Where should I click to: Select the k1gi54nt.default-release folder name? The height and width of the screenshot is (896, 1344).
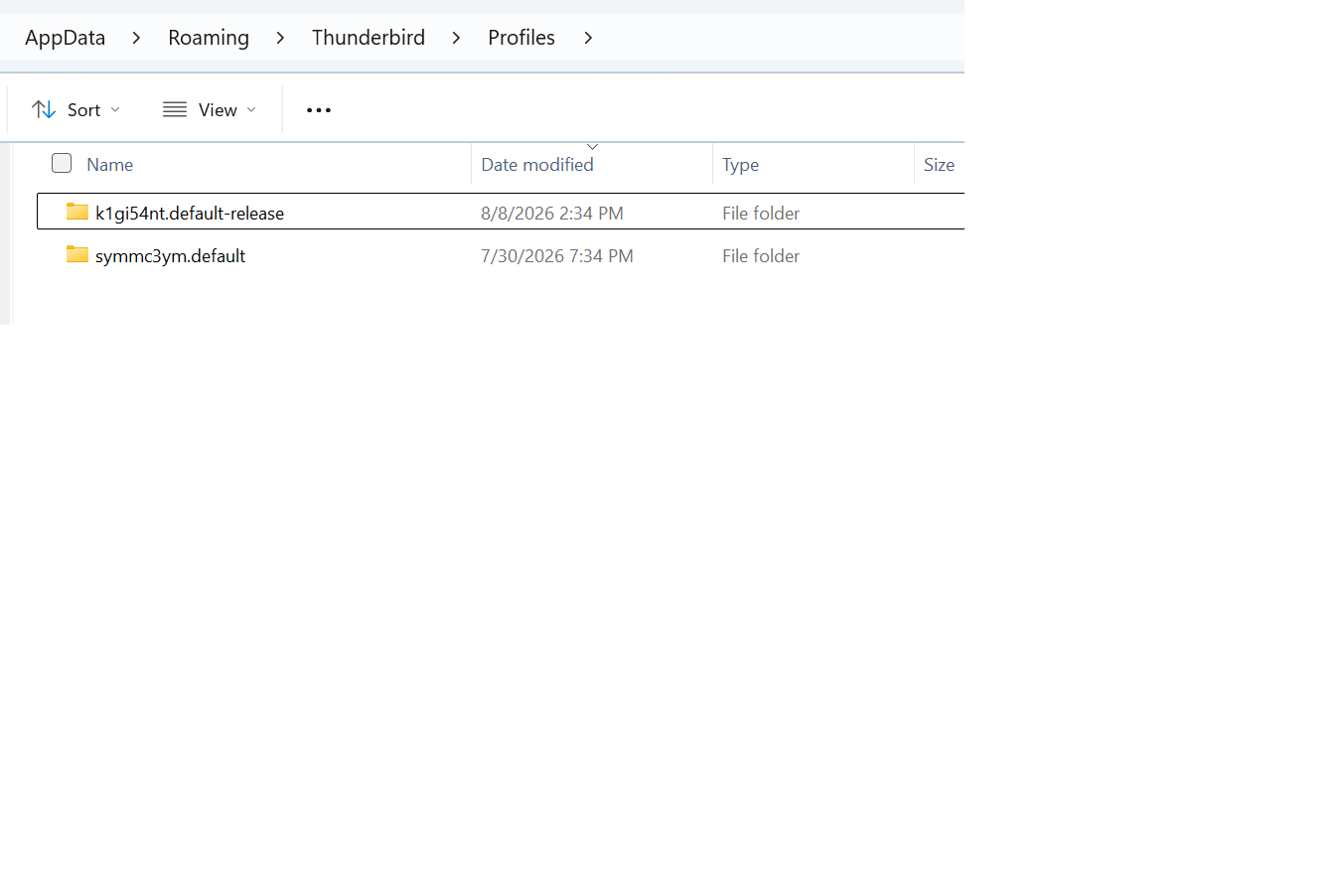tap(190, 213)
